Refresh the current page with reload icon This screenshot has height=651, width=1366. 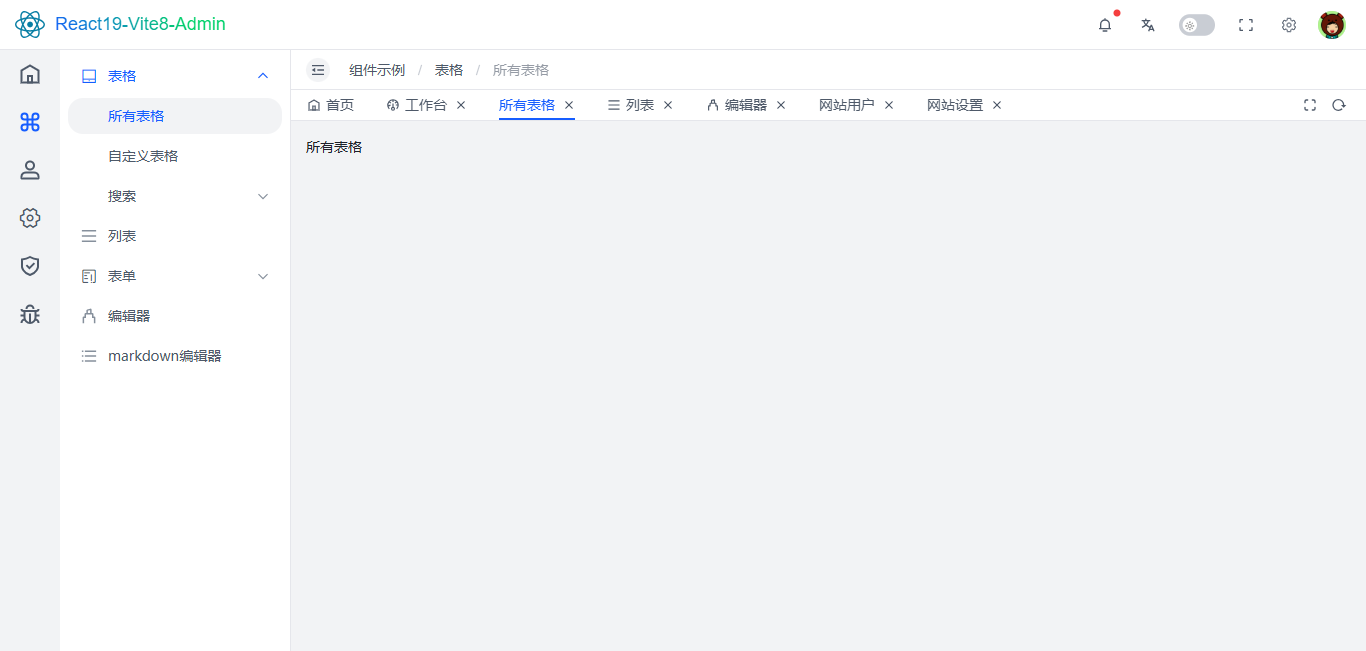pos(1339,105)
